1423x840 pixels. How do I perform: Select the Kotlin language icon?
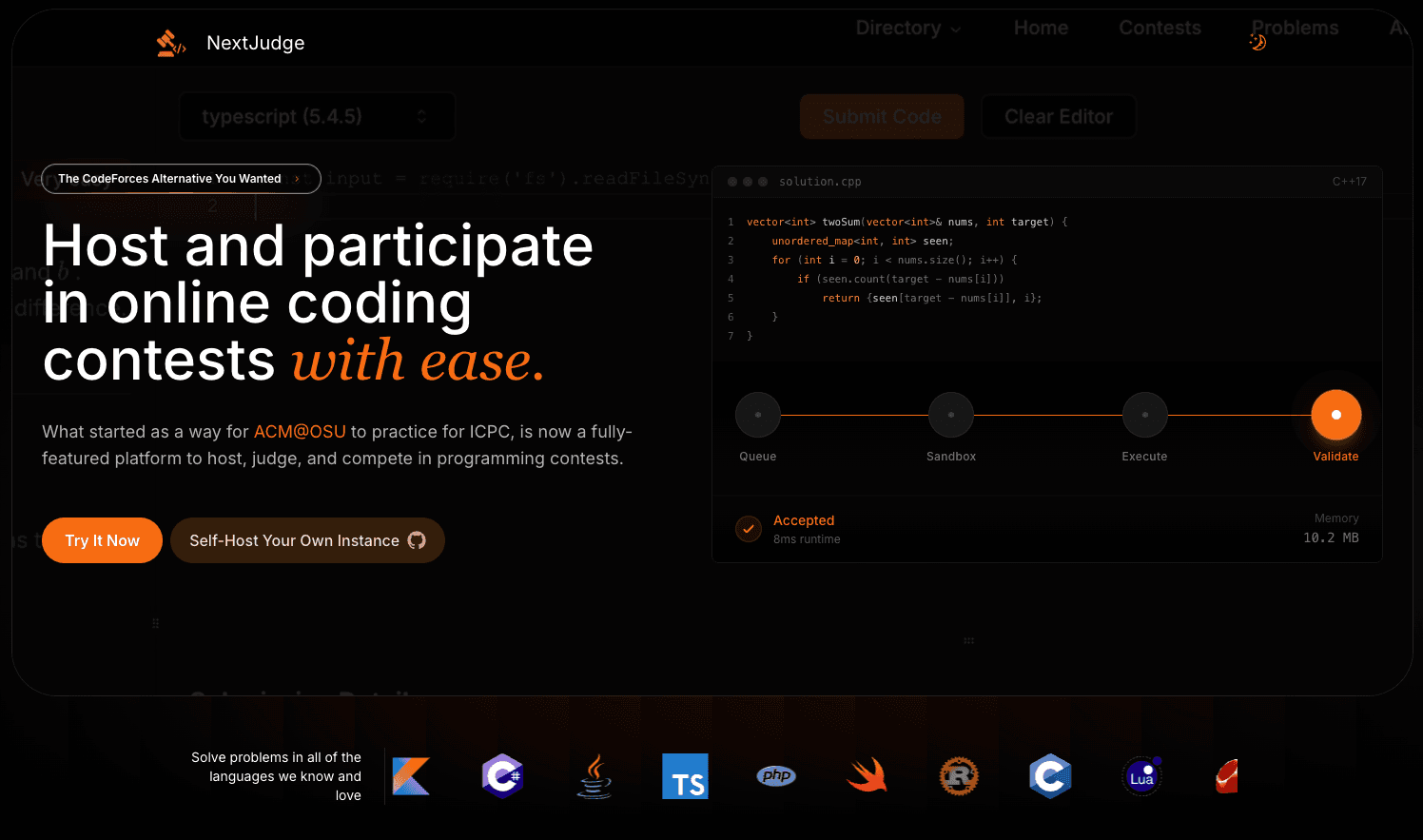pyautogui.click(x=411, y=776)
